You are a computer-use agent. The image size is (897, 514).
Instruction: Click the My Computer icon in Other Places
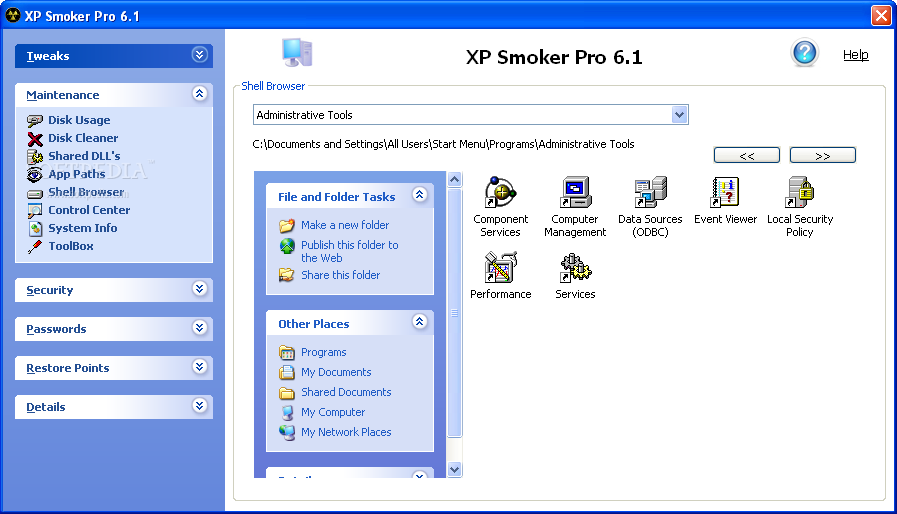click(x=287, y=413)
